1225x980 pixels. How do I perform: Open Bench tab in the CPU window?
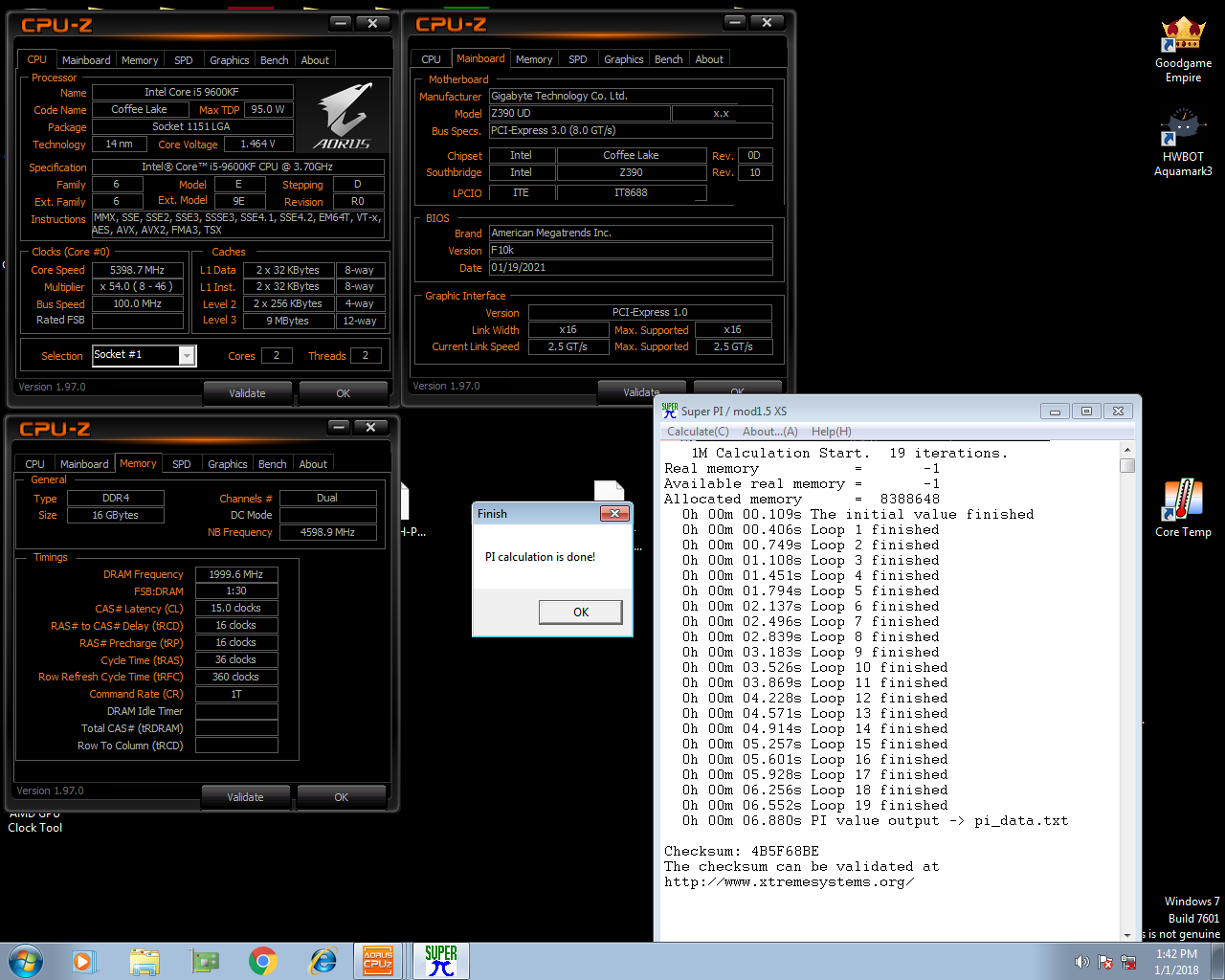tap(275, 60)
